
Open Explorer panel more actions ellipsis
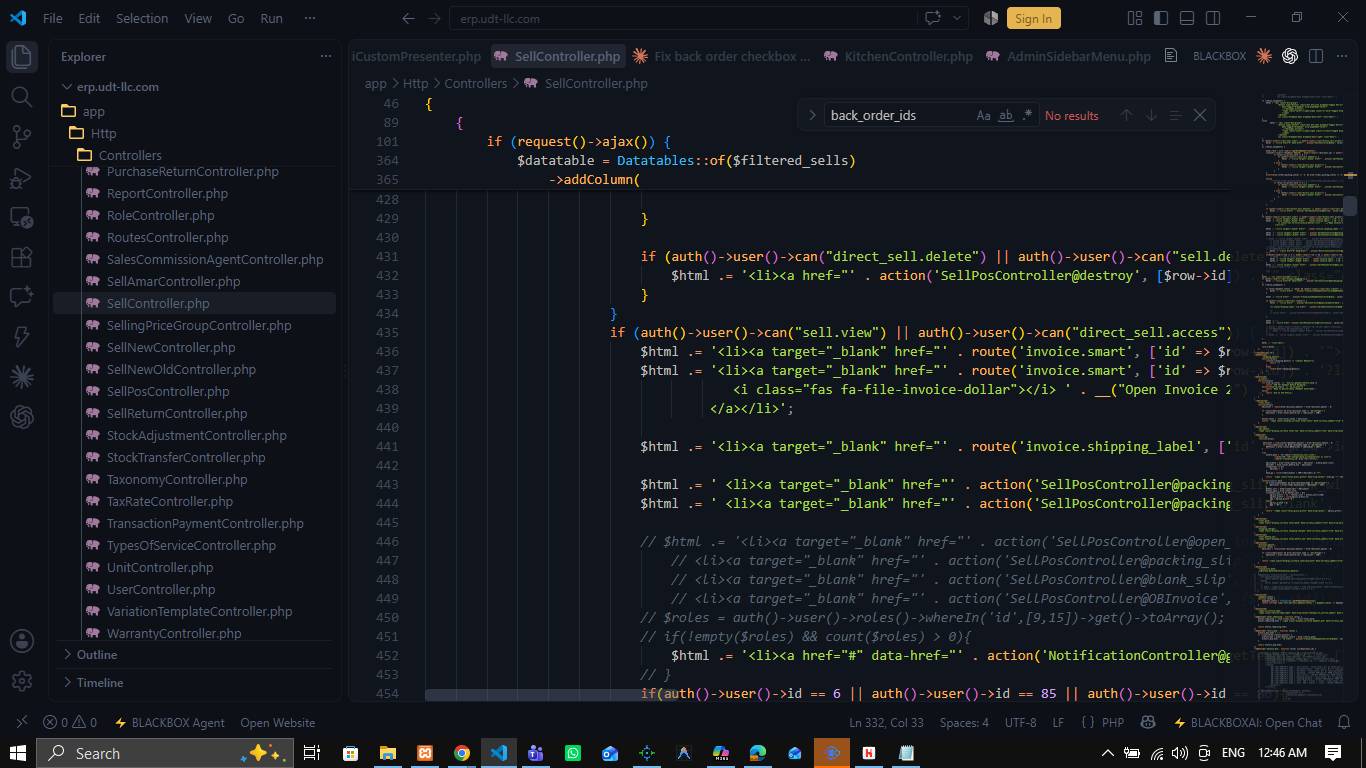tap(325, 56)
